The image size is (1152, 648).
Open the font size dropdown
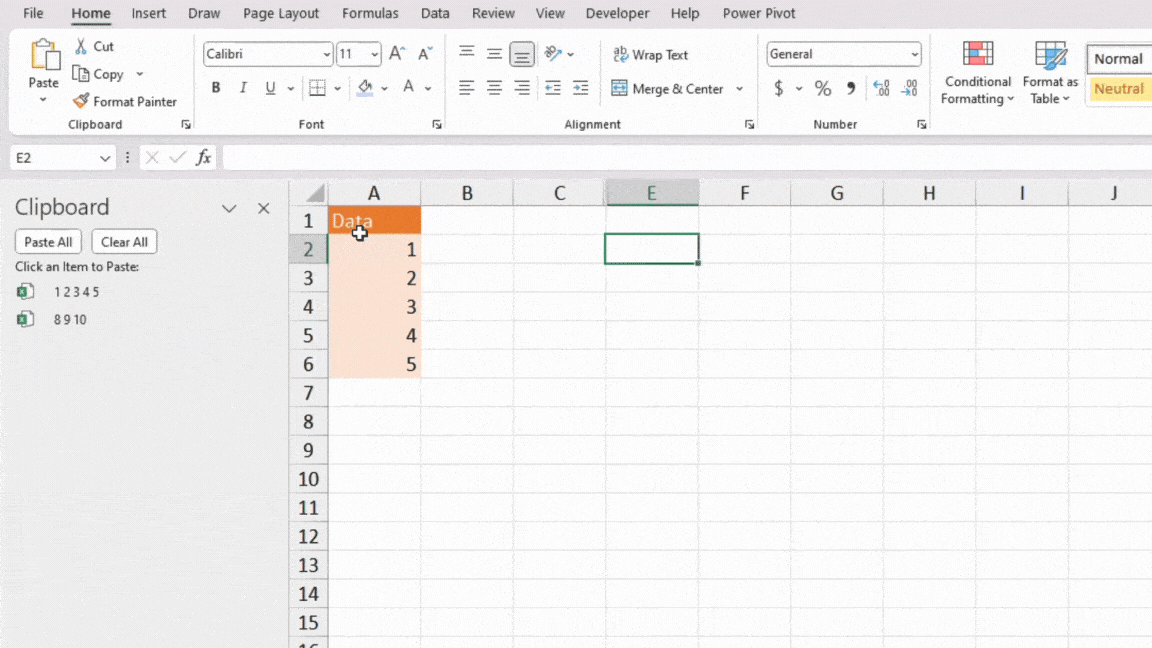pyautogui.click(x=377, y=54)
